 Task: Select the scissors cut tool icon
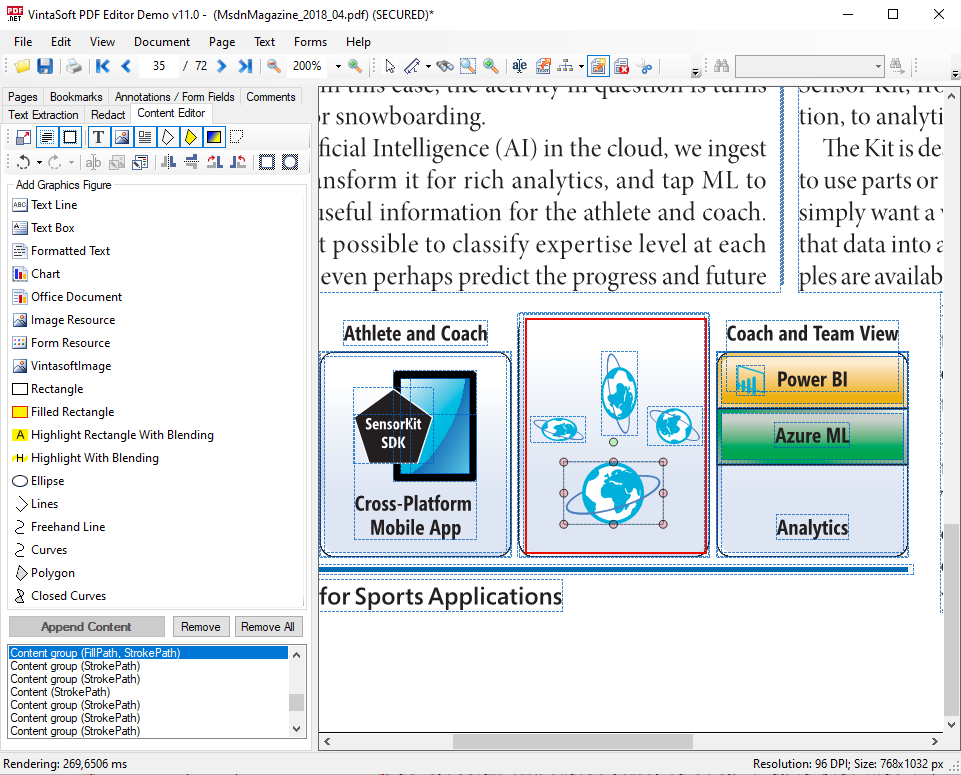pos(646,66)
